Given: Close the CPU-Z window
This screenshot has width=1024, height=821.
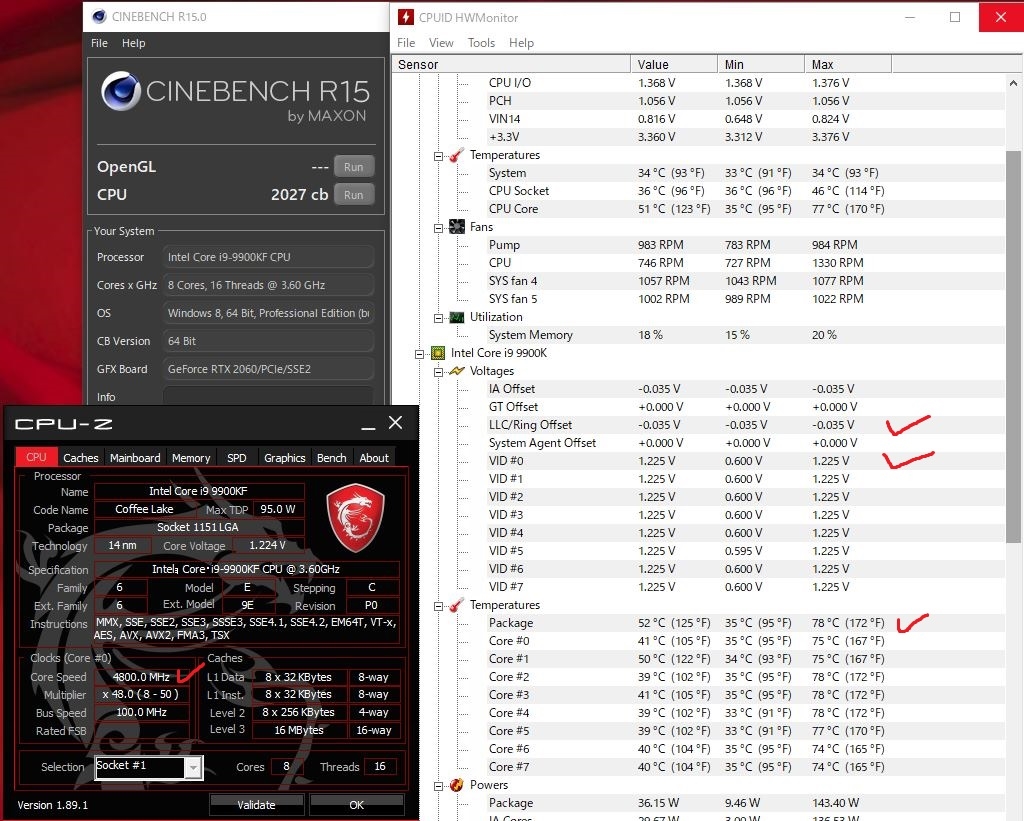Looking at the screenshot, I should click(396, 423).
